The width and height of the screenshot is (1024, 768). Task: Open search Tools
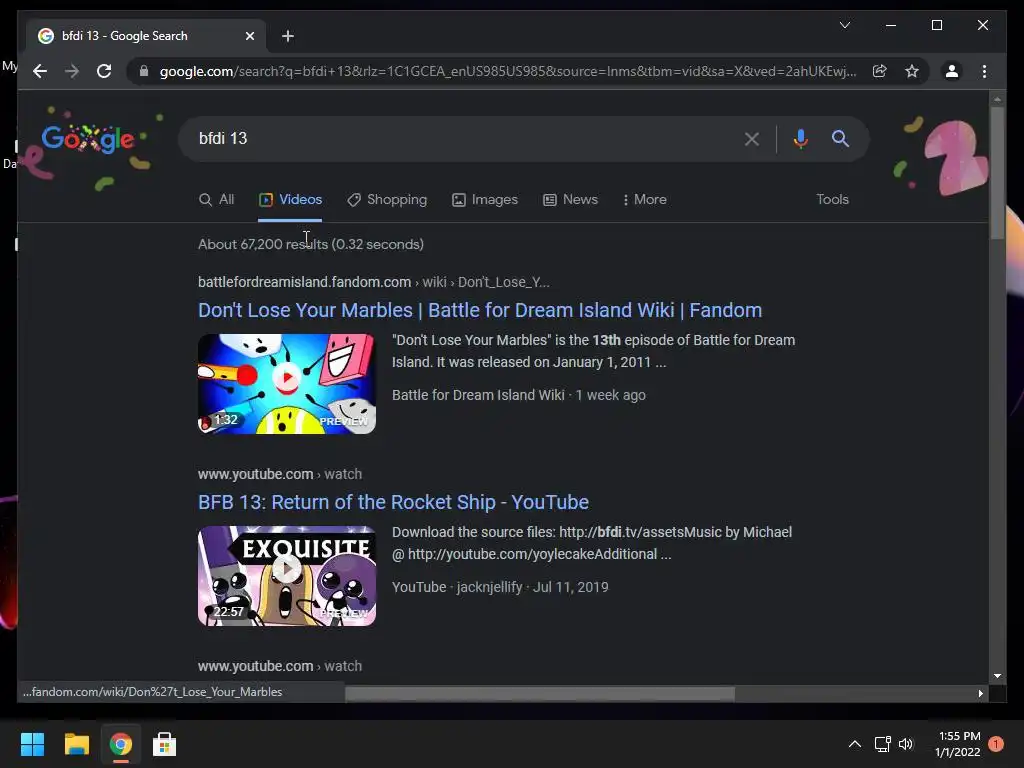[x=833, y=200]
